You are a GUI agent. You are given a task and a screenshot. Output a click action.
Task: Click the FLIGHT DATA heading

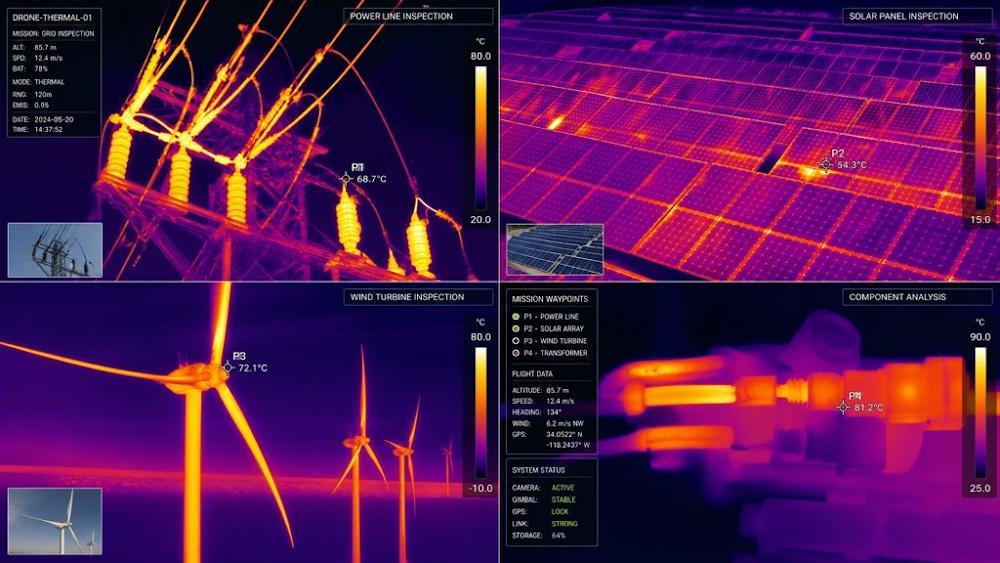click(532, 374)
